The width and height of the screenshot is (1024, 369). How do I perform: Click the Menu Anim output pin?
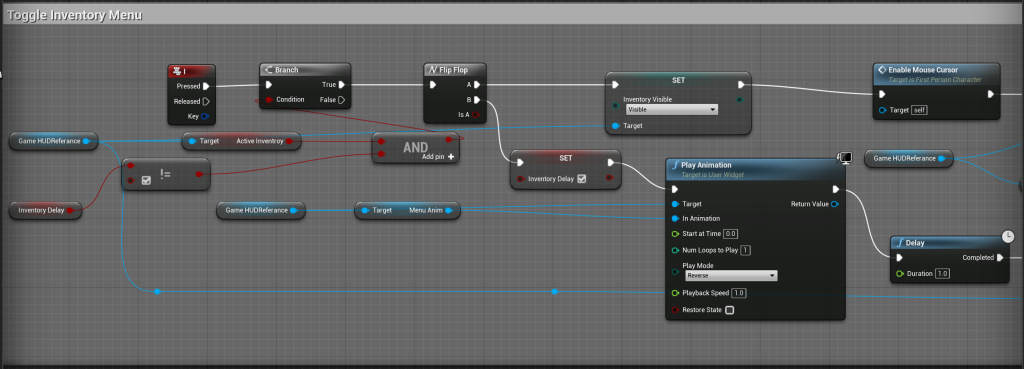pos(448,210)
